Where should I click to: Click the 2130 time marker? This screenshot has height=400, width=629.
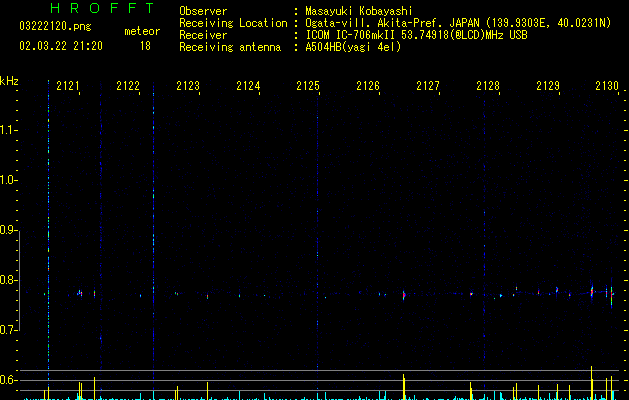607,86
